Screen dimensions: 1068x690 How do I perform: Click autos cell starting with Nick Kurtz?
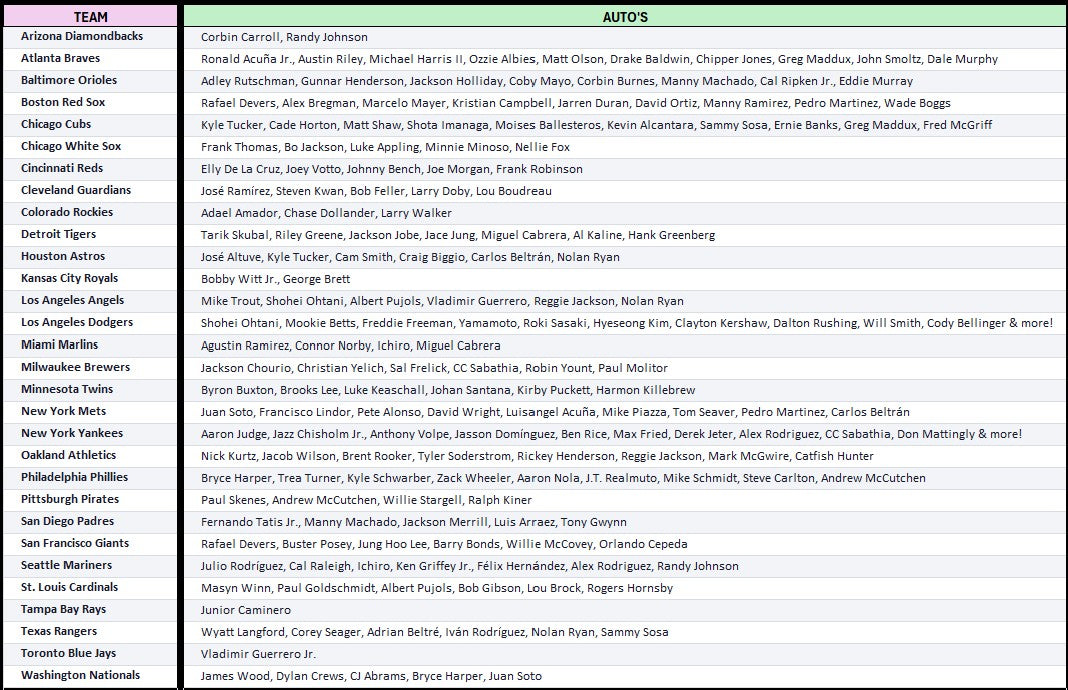[x=625, y=456]
